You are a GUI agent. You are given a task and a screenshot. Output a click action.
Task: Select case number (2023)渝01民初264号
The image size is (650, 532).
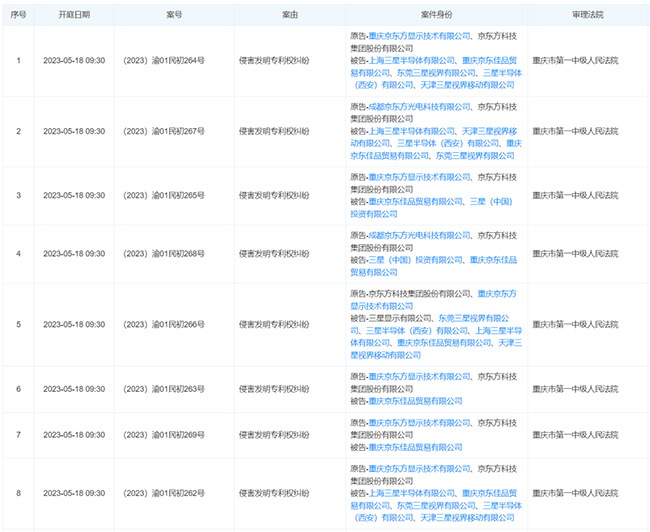tap(164, 61)
